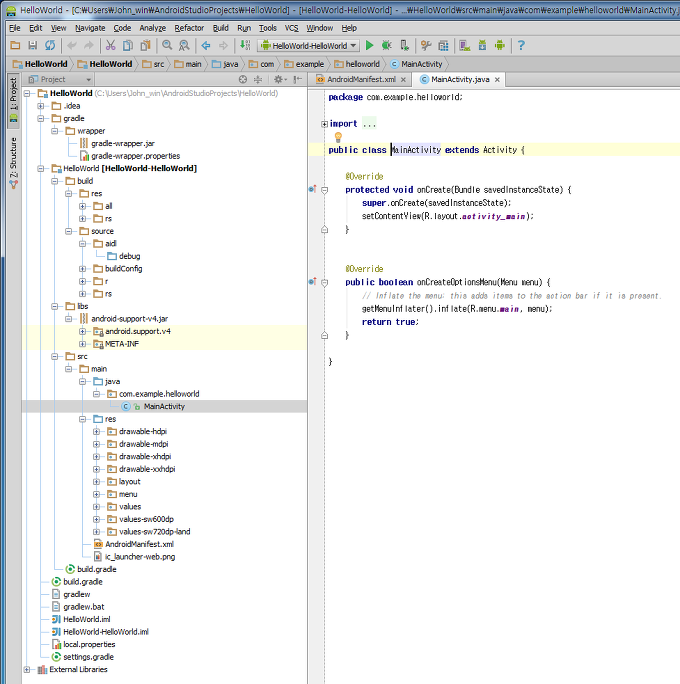Expand the drawable-hdpi folder node
Viewport: 680px width, 684px height.
point(96,431)
